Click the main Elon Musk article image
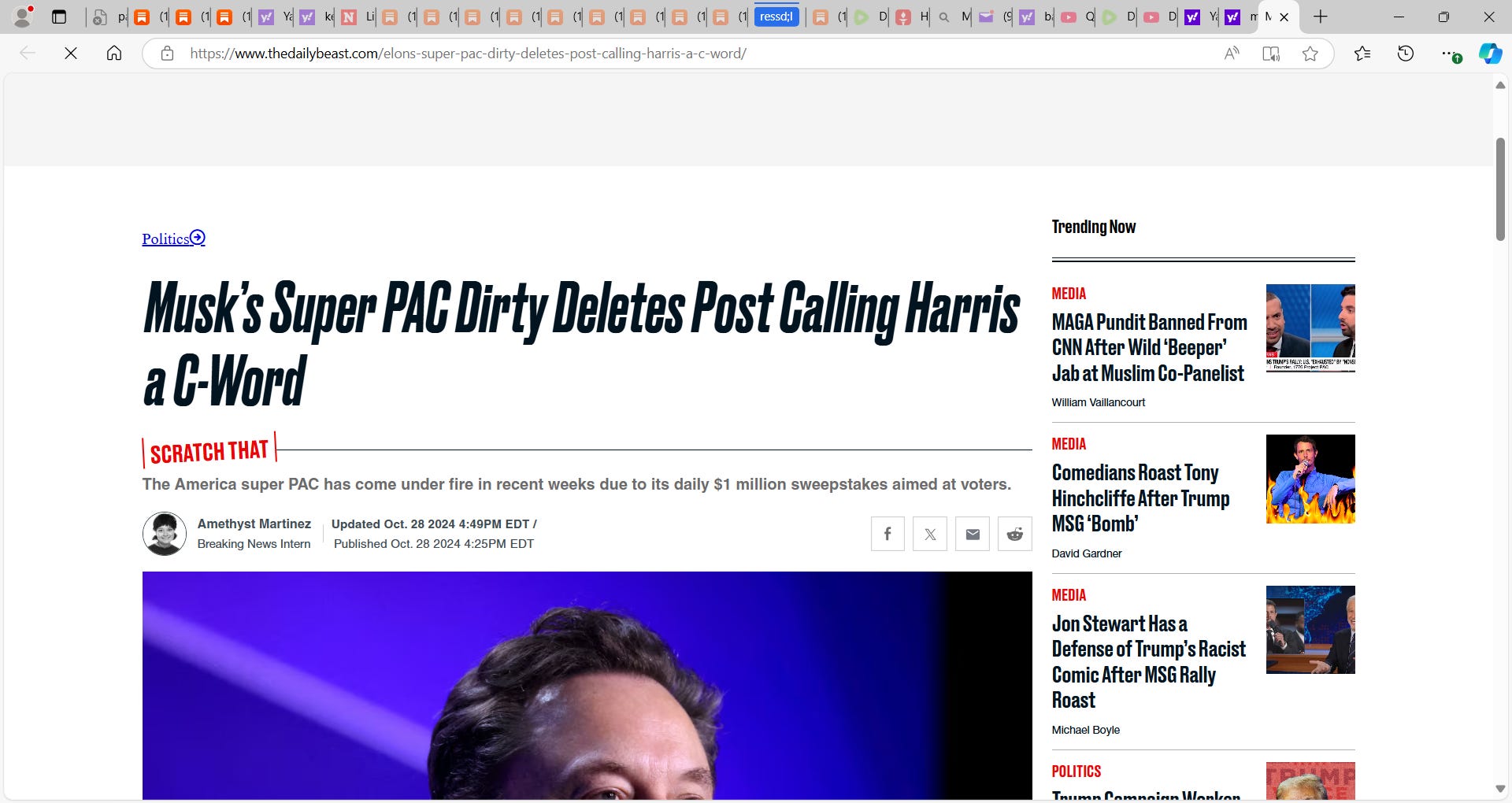This screenshot has height=803, width=1512. pyautogui.click(x=587, y=685)
